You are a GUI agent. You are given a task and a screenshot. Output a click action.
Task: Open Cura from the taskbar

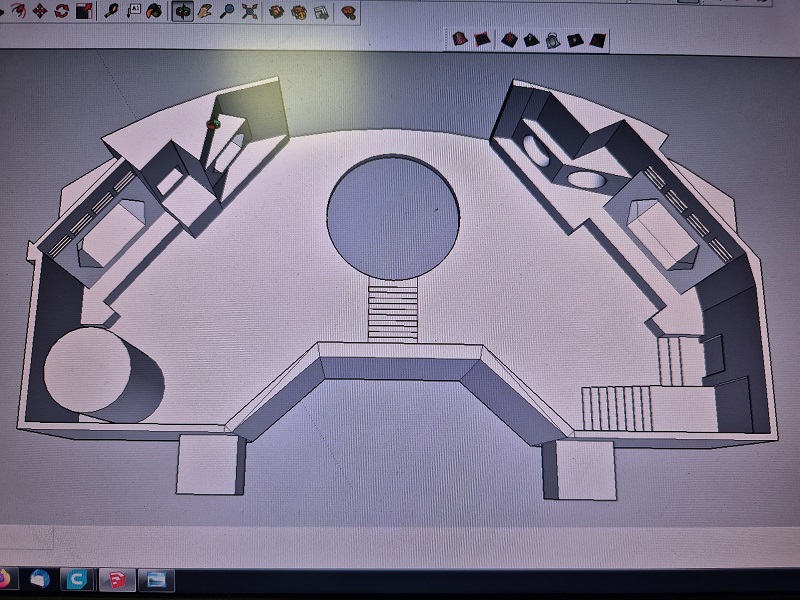click(x=76, y=580)
